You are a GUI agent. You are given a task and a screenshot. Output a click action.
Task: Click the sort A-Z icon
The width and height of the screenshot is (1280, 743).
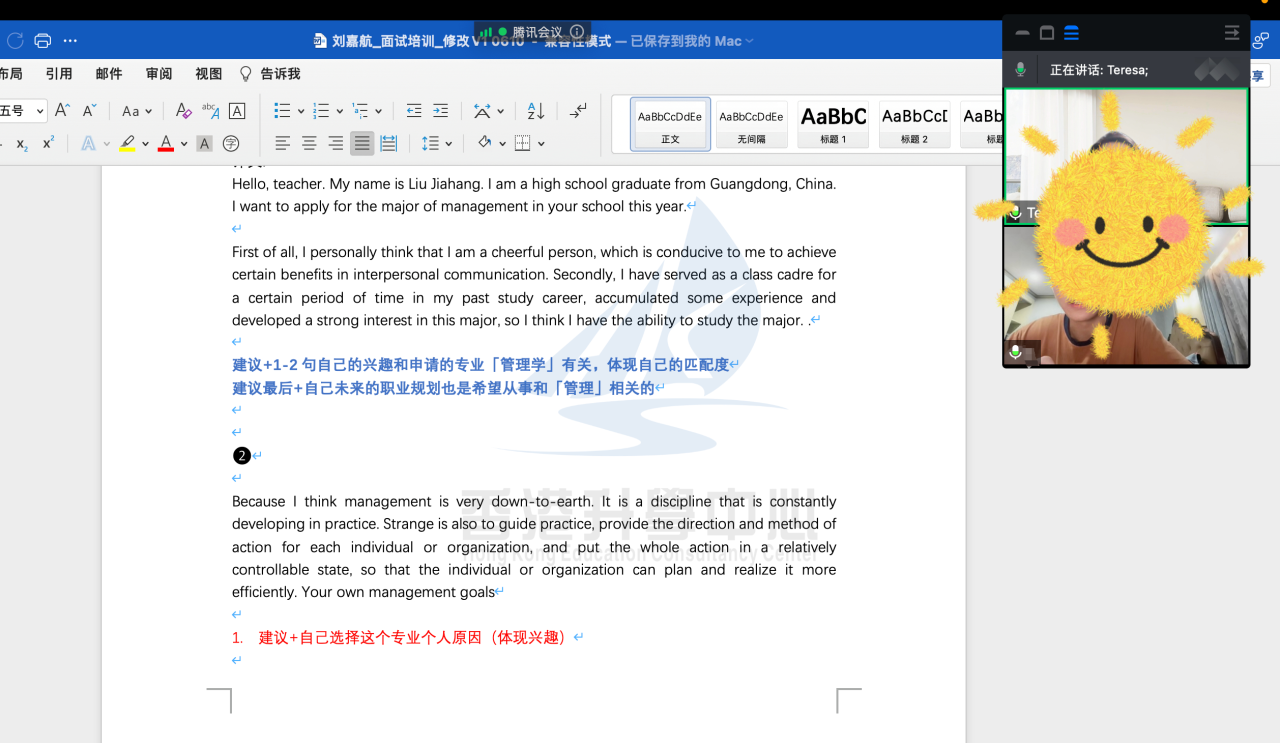(535, 111)
